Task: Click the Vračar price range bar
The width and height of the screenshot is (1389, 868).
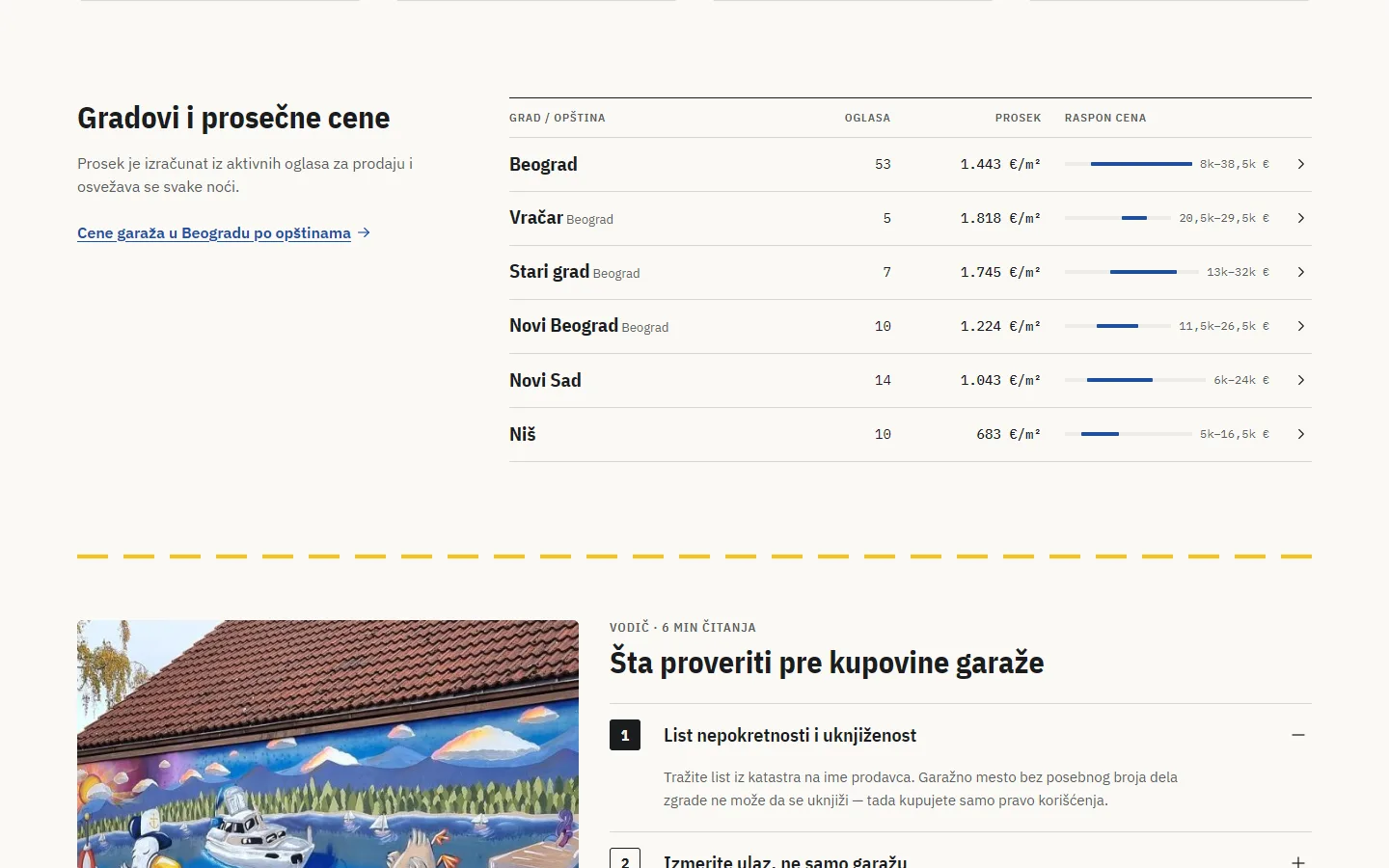Action: point(1118,218)
